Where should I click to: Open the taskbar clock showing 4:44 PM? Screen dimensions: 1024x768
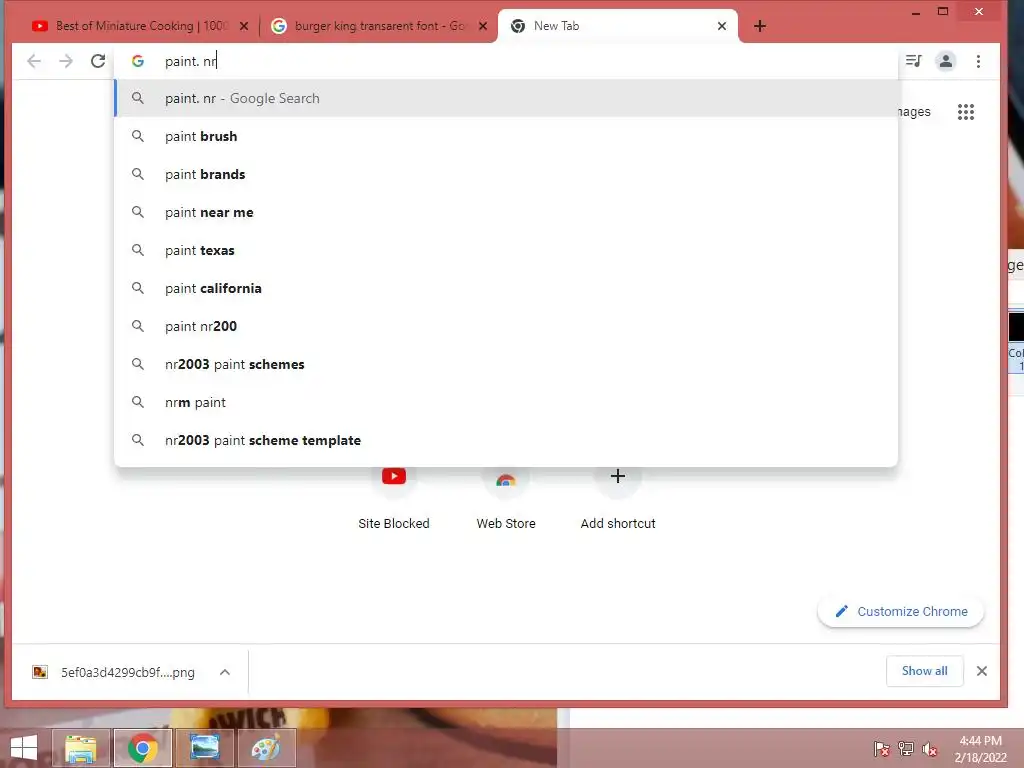[x=980, y=749]
